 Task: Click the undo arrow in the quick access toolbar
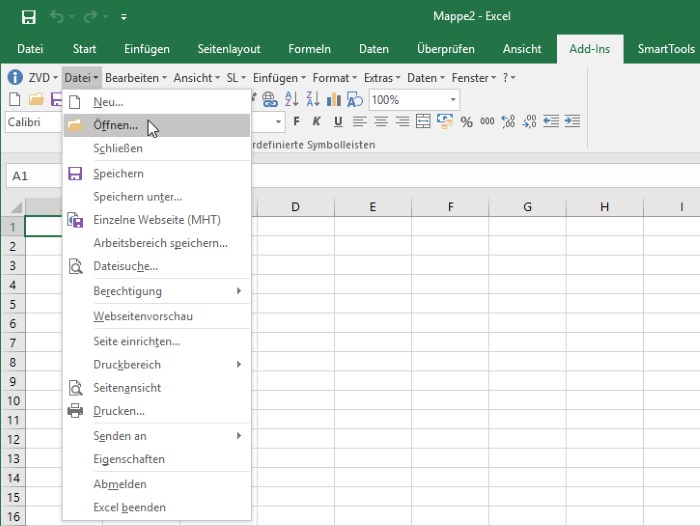coord(56,17)
